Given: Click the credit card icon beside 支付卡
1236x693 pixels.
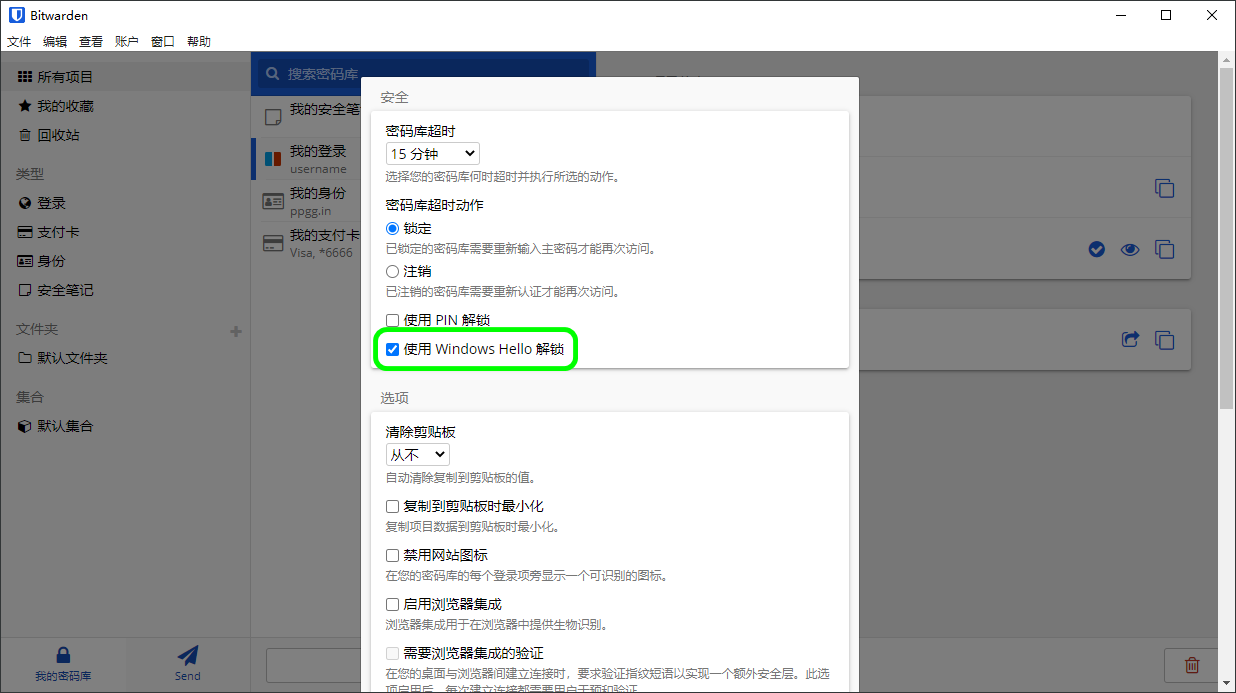Looking at the screenshot, I should pyautogui.click(x=25, y=232).
